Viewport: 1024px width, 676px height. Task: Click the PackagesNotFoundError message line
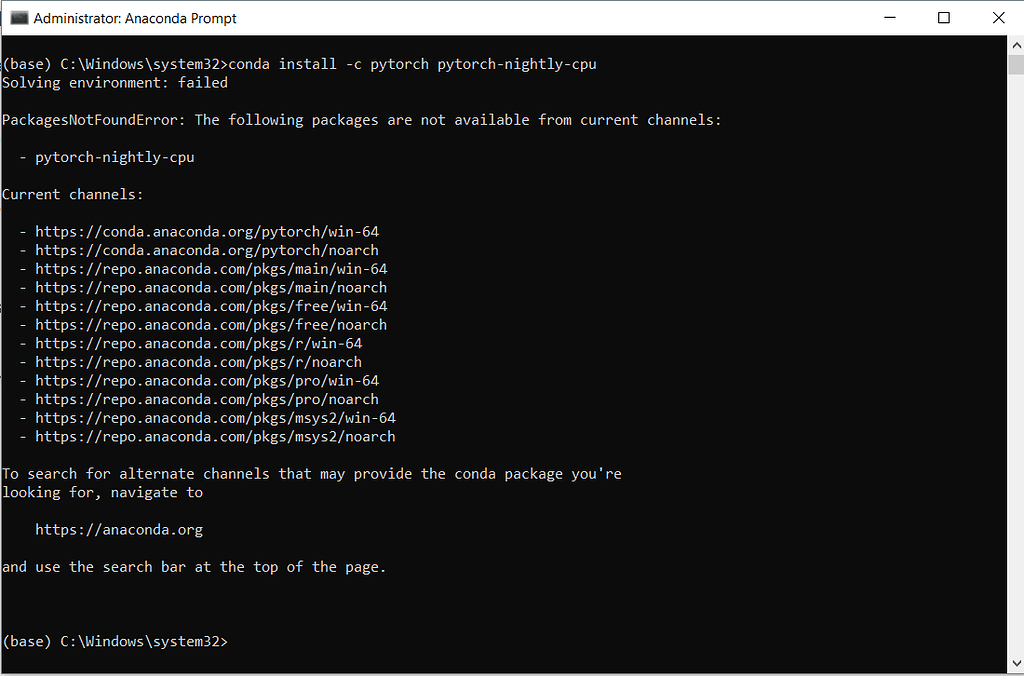pyautogui.click(x=361, y=120)
